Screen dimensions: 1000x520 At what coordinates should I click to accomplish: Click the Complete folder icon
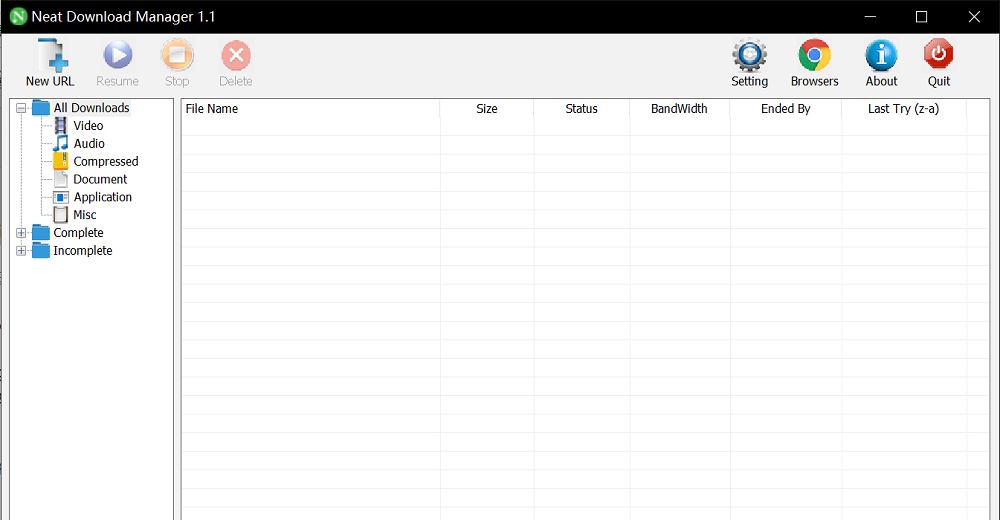41,232
